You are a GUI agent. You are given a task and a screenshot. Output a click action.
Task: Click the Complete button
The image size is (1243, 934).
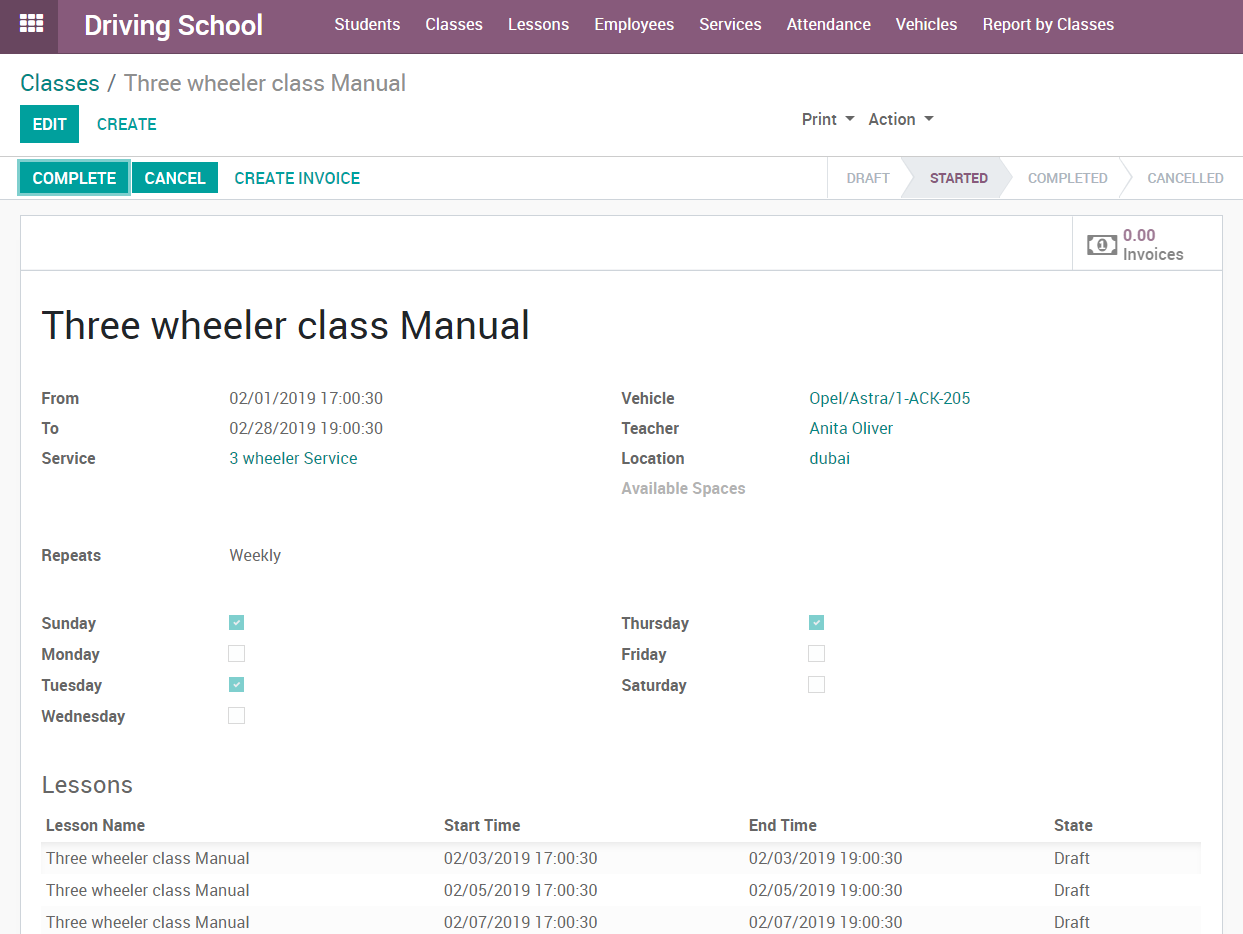tap(74, 178)
